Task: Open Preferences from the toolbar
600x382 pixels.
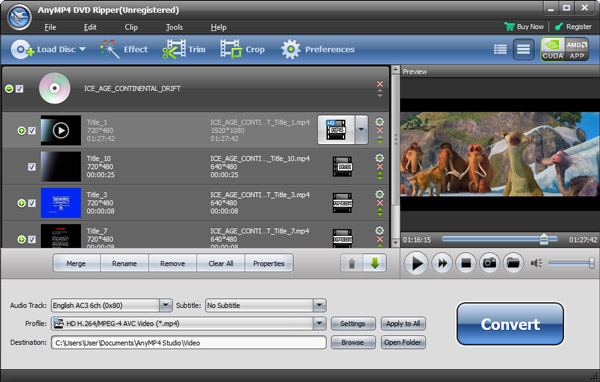Action: (x=318, y=49)
